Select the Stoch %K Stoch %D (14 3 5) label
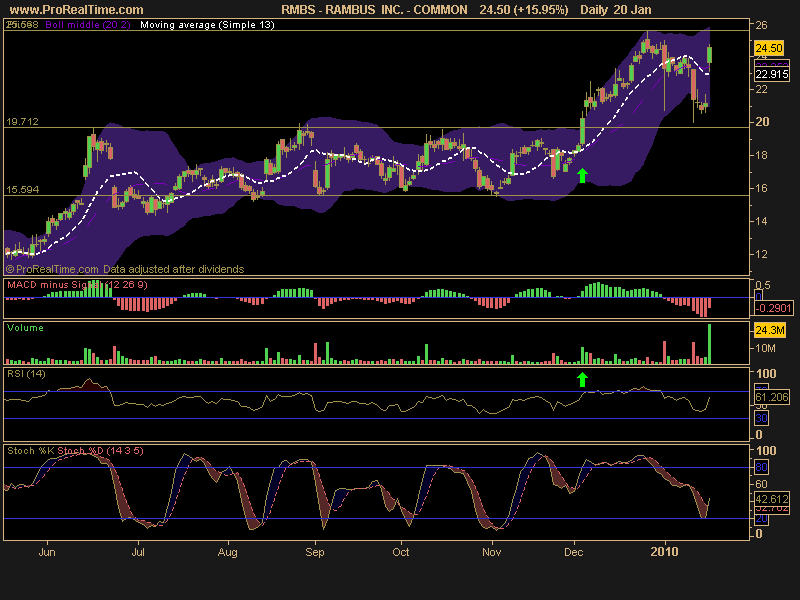Screen dimensions: 800x600 [75, 451]
